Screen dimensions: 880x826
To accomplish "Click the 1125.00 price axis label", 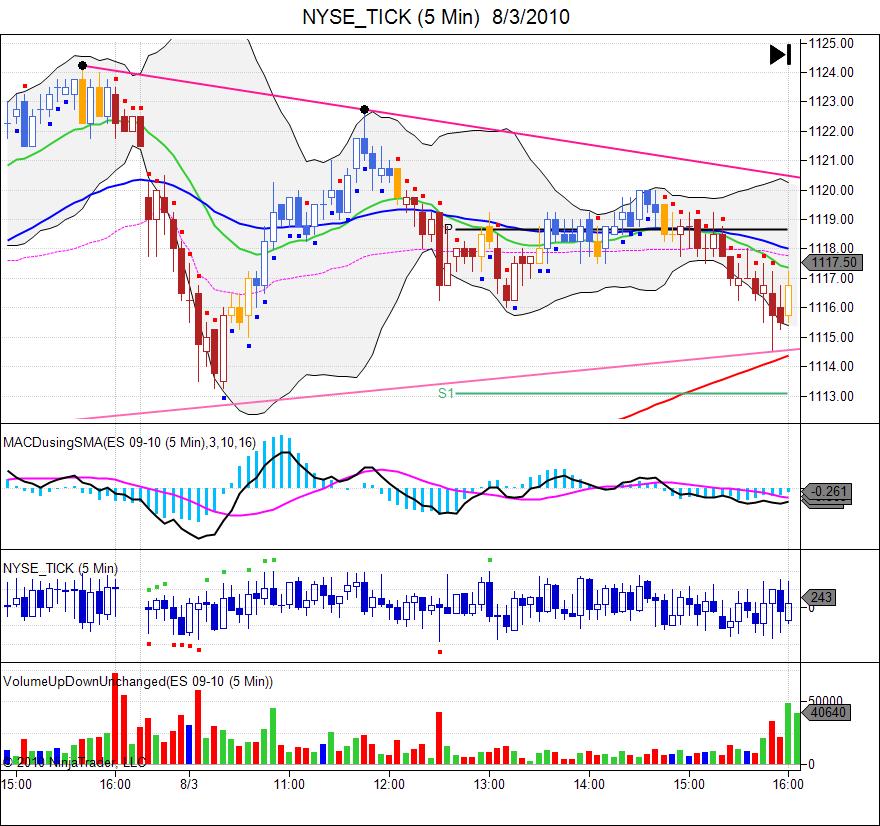I will click(831, 43).
